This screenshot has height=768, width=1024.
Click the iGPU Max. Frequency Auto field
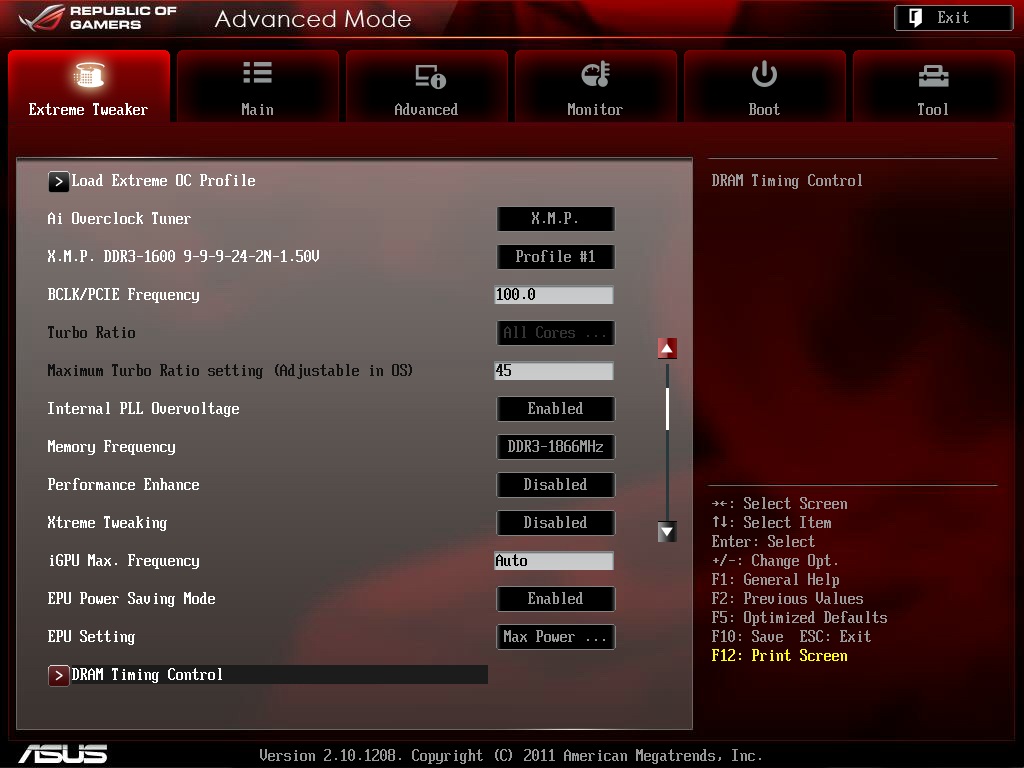tap(554, 561)
